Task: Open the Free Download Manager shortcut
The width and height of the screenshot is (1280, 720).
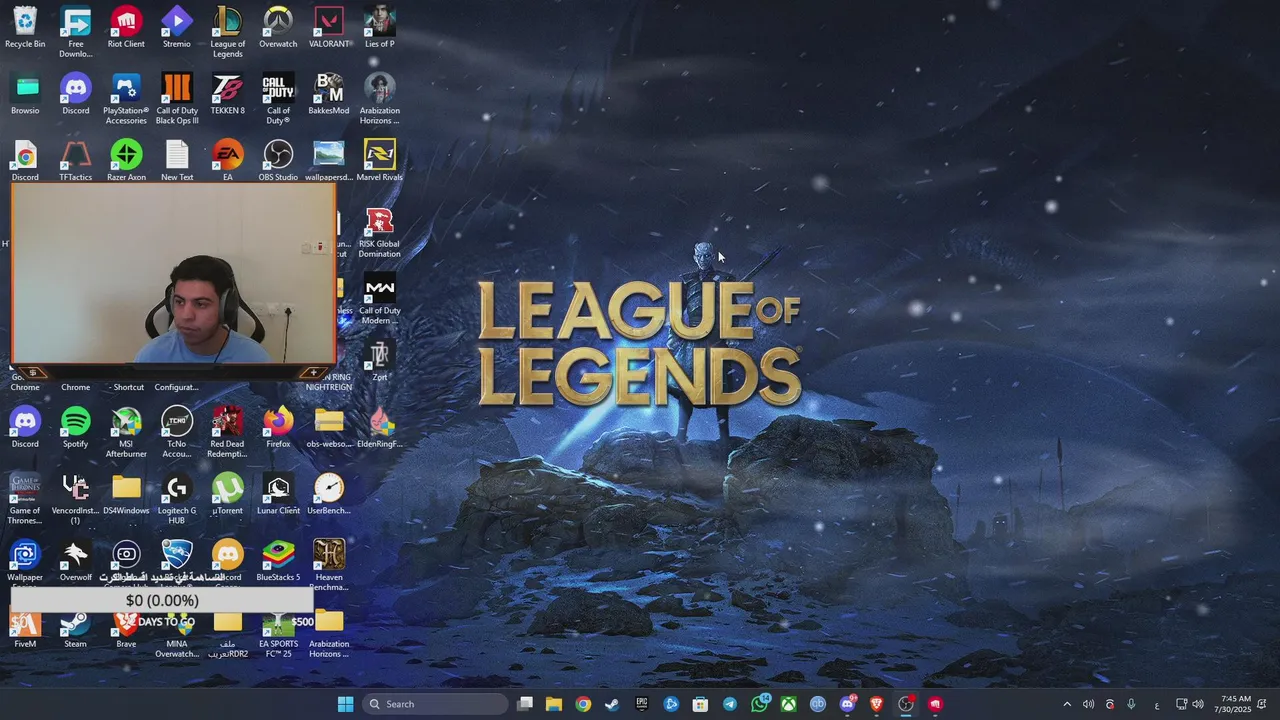Action: (76, 32)
